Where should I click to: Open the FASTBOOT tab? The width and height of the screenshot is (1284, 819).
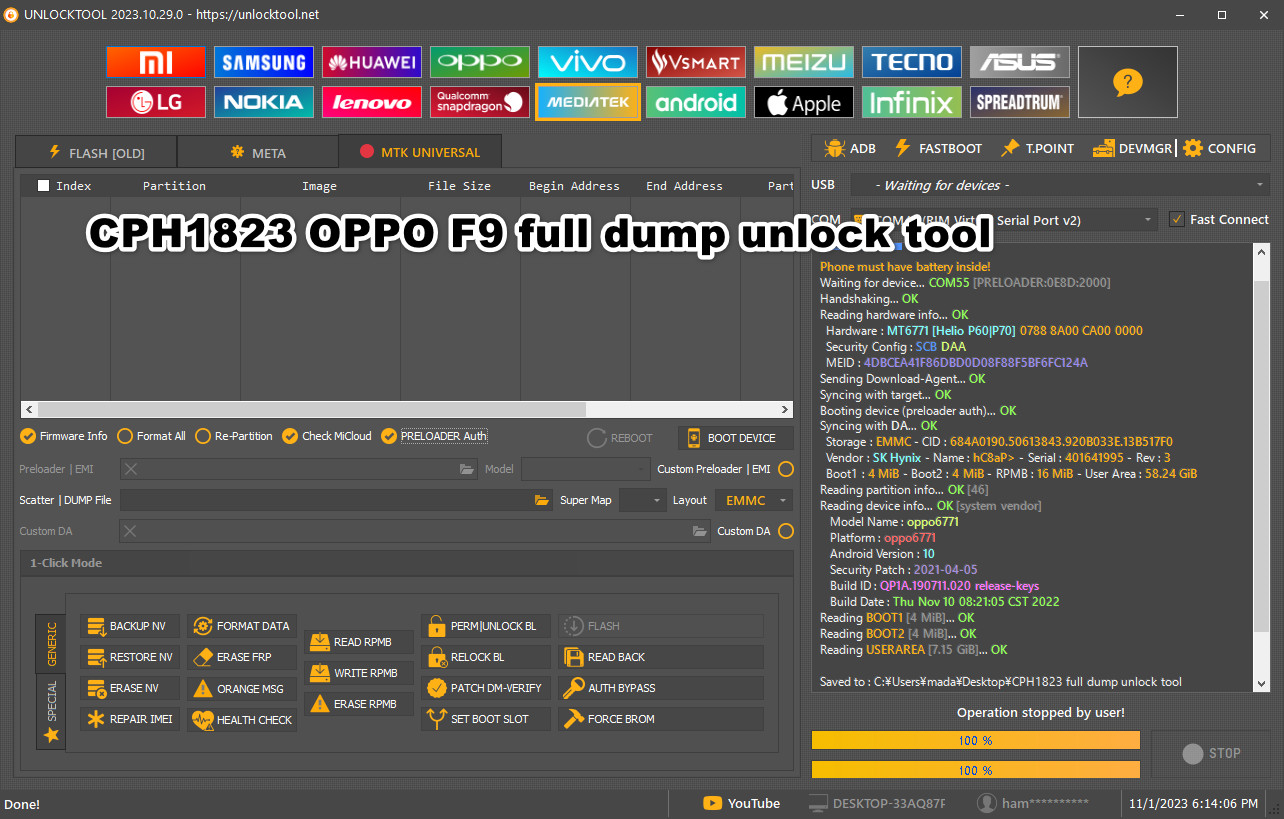[938, 148]
